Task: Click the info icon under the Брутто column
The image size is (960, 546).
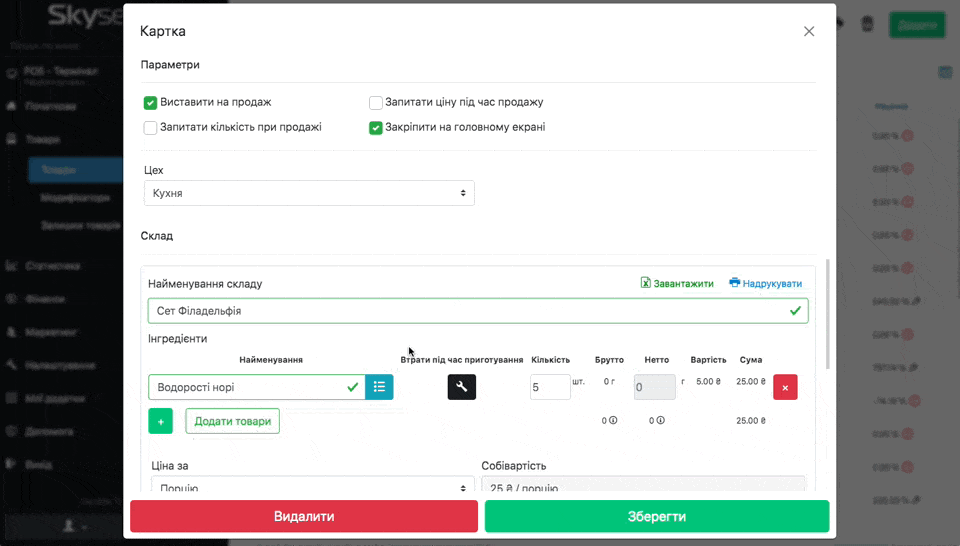Action: click(x=613, y=421)
